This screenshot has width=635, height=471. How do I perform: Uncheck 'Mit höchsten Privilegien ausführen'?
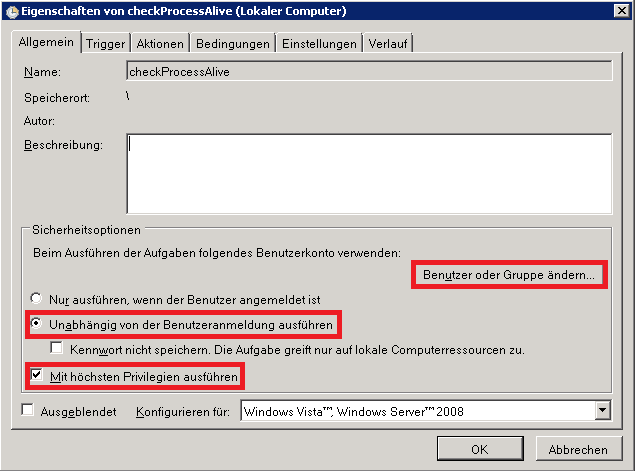pyautogui.click(x=38, y=377)
